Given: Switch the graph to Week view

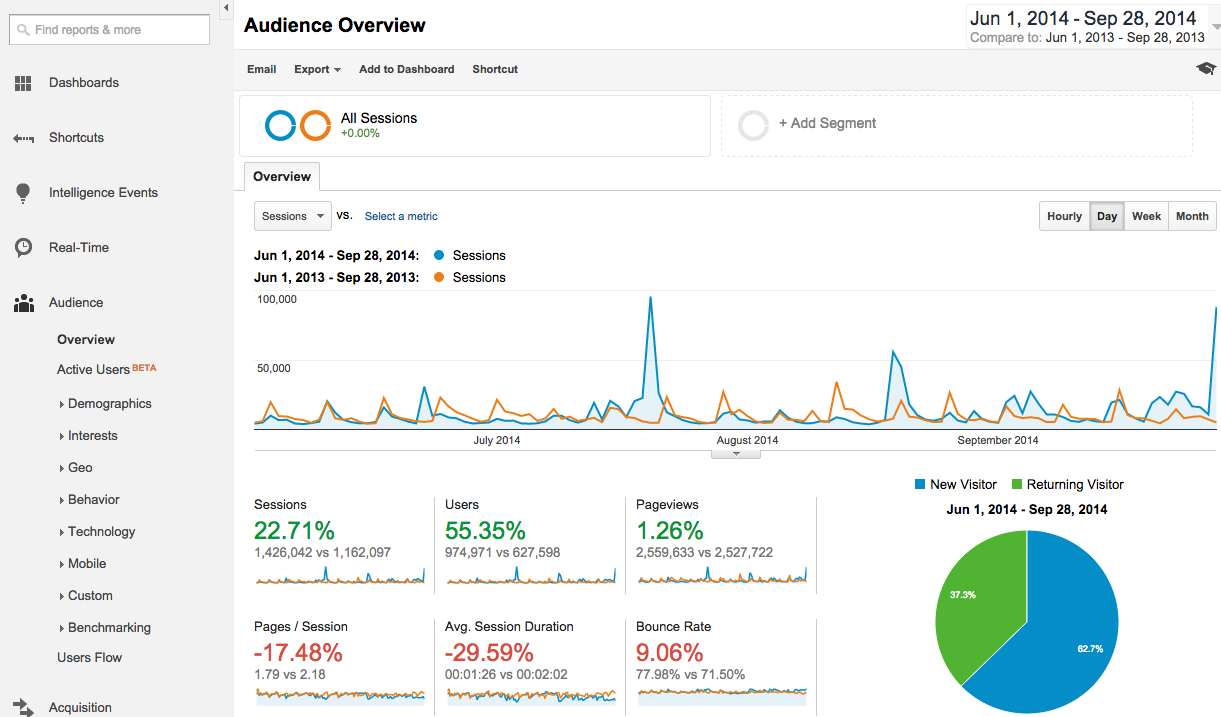Looking at the screenshot, I should (1146, 216).
